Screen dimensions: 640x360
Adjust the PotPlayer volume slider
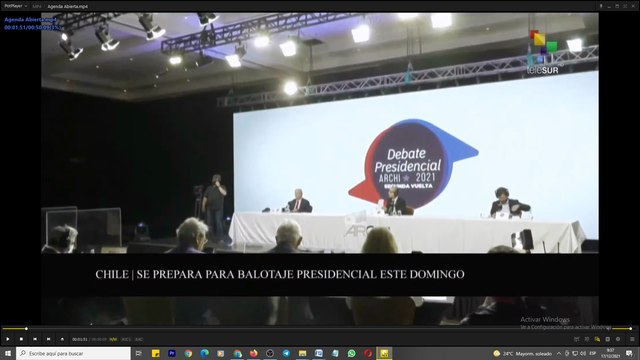tap(622, 329)
